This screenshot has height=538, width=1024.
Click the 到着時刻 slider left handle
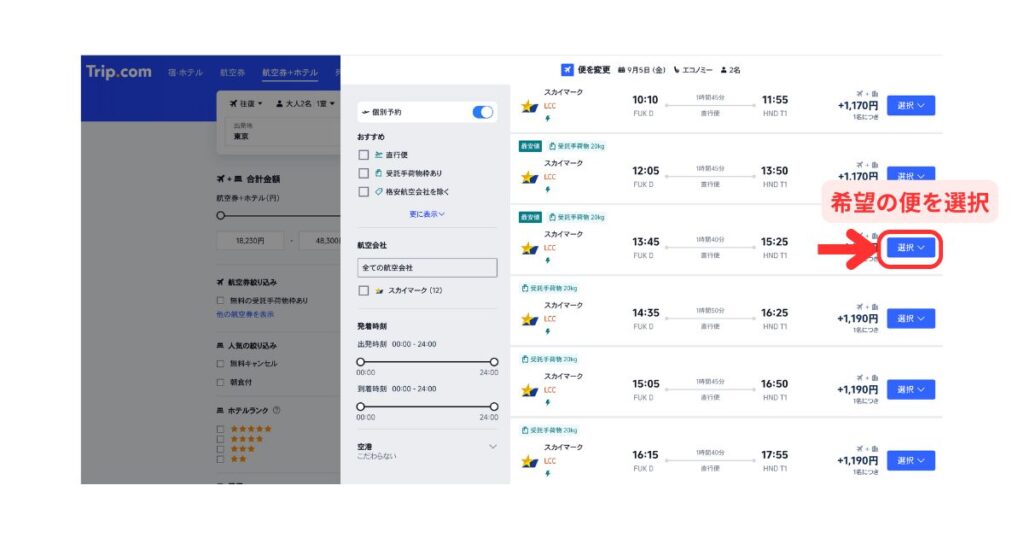(360, 407)
